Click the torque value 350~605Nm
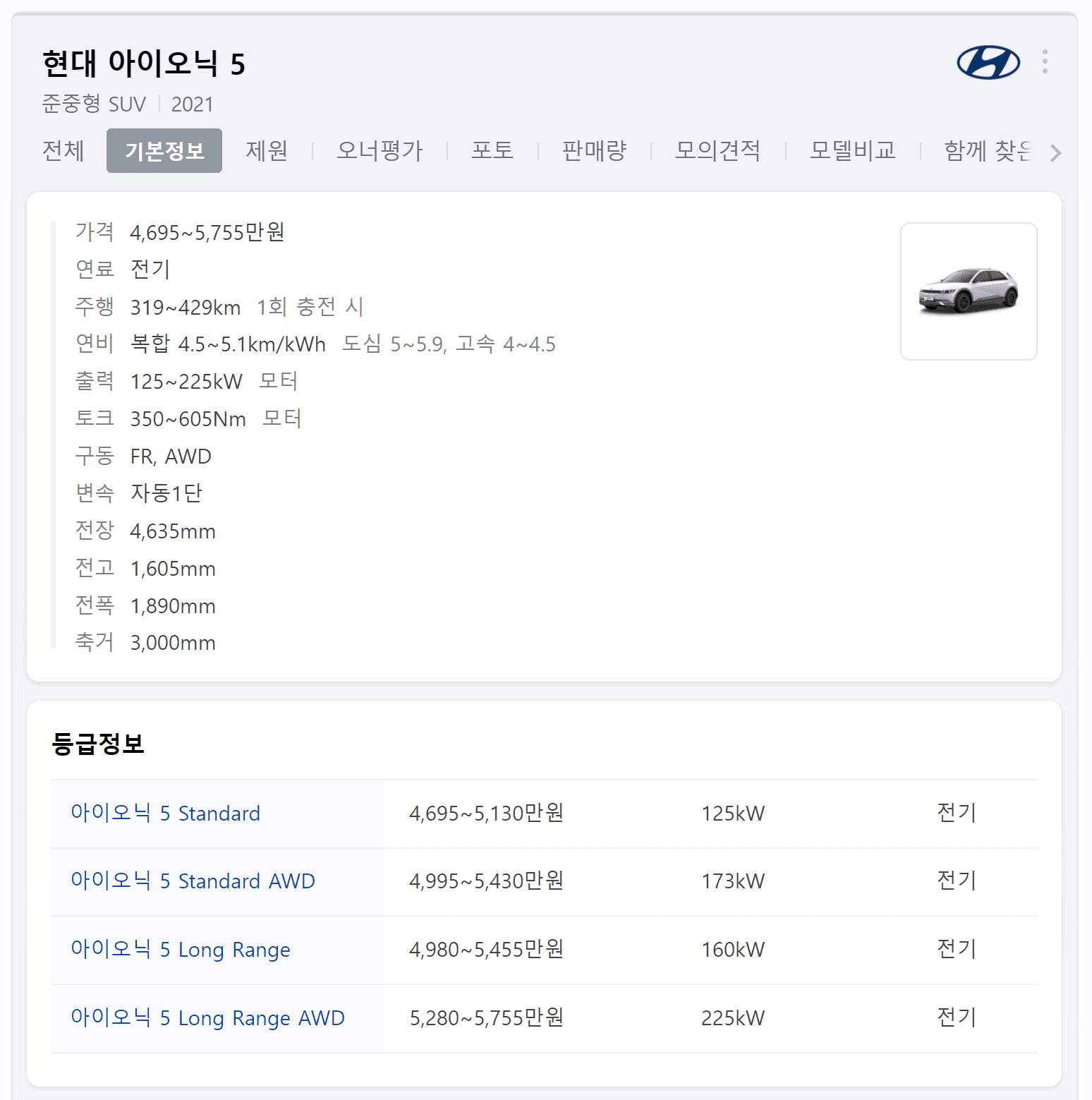 [188, 419]
